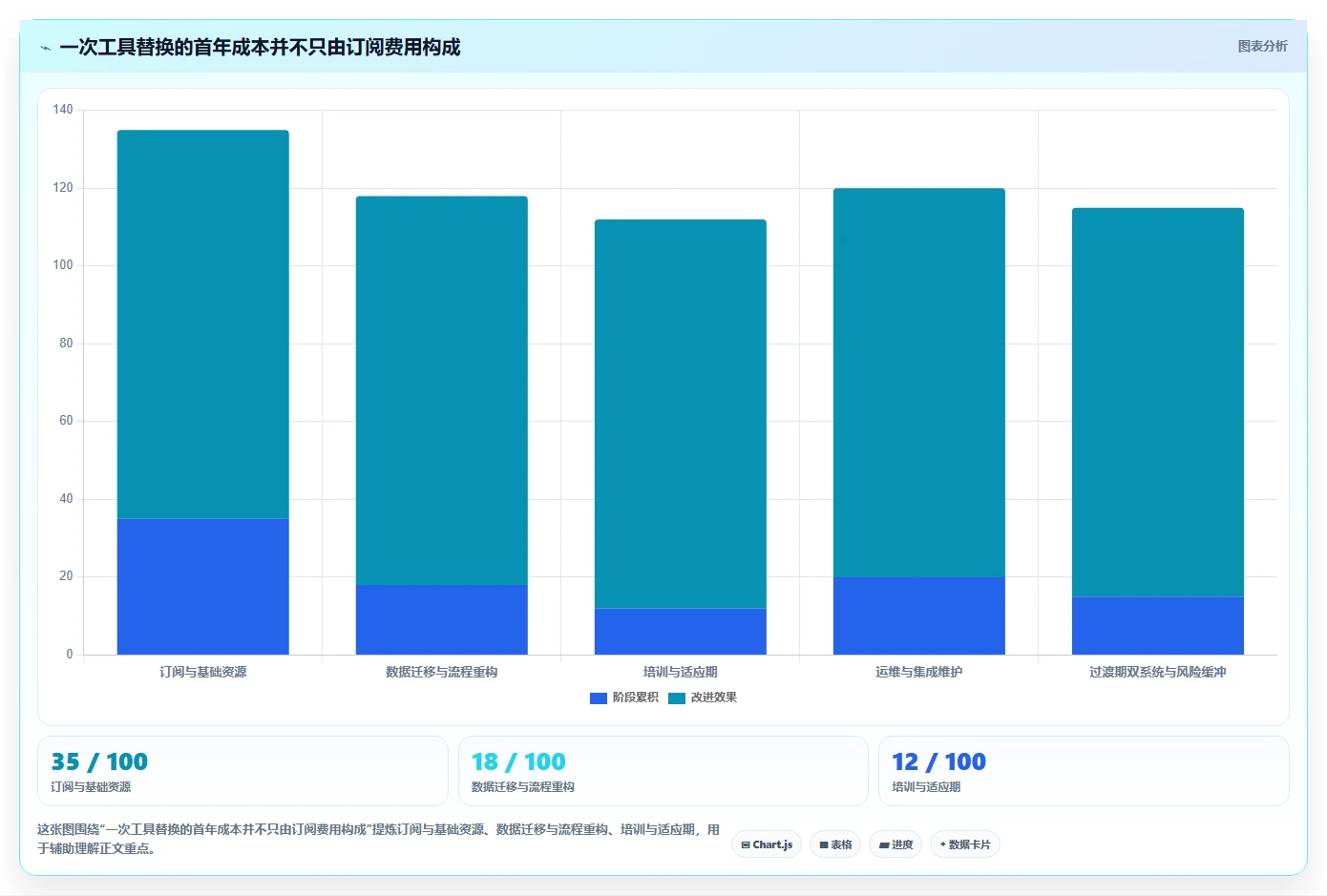Viewport: 1327px width, 896px height.
Task: Toggle the 改进效果 legend swatch
Action: click(x=677, y=698)
